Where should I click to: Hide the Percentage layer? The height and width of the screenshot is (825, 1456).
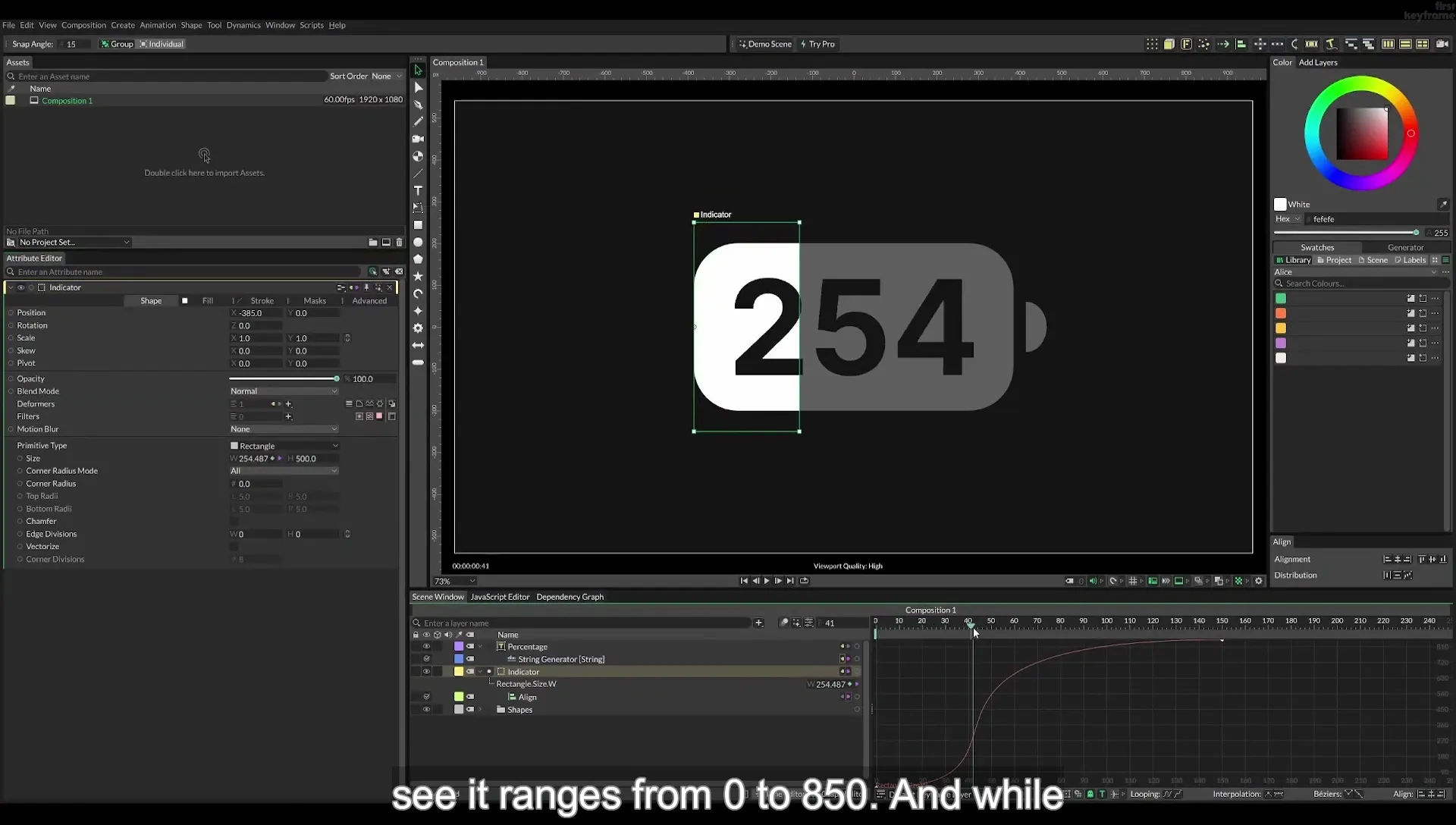[426, 647]
